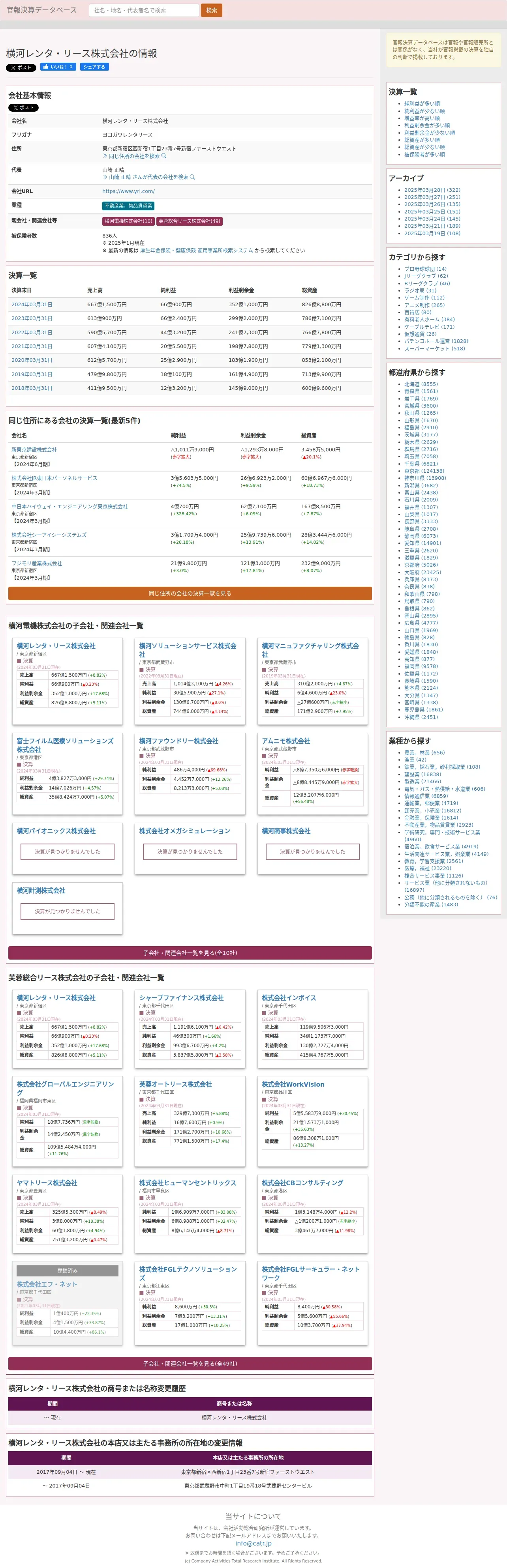
Task: Click the X post button under the page title
Action: pyautogui.click(x=21, y=67)
